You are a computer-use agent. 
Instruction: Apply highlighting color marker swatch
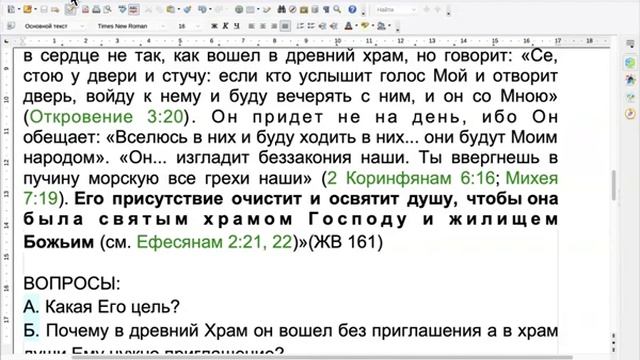point(364,25)
